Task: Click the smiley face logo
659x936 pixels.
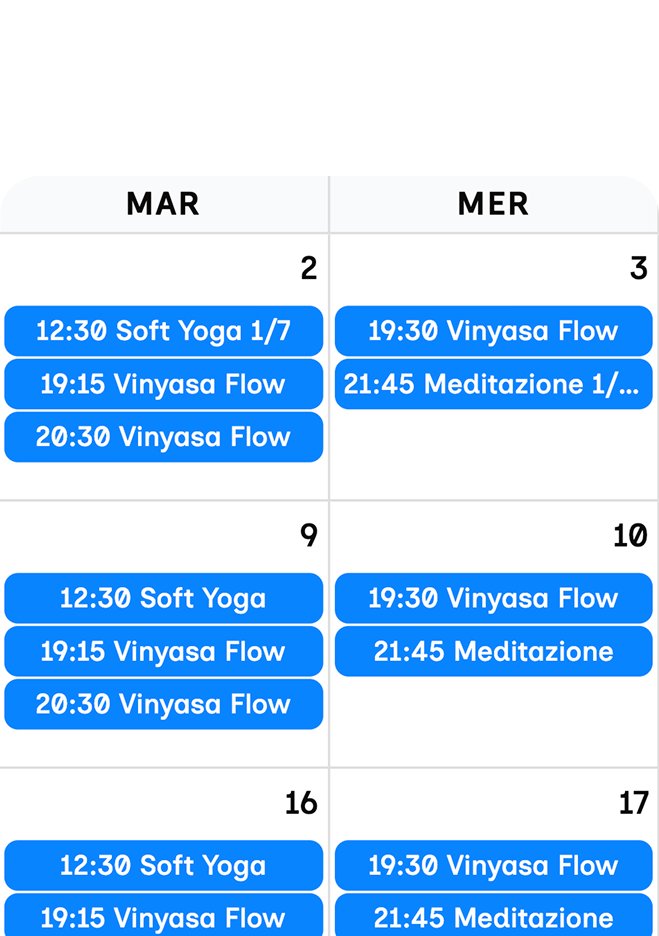Action: coord(330,65)
